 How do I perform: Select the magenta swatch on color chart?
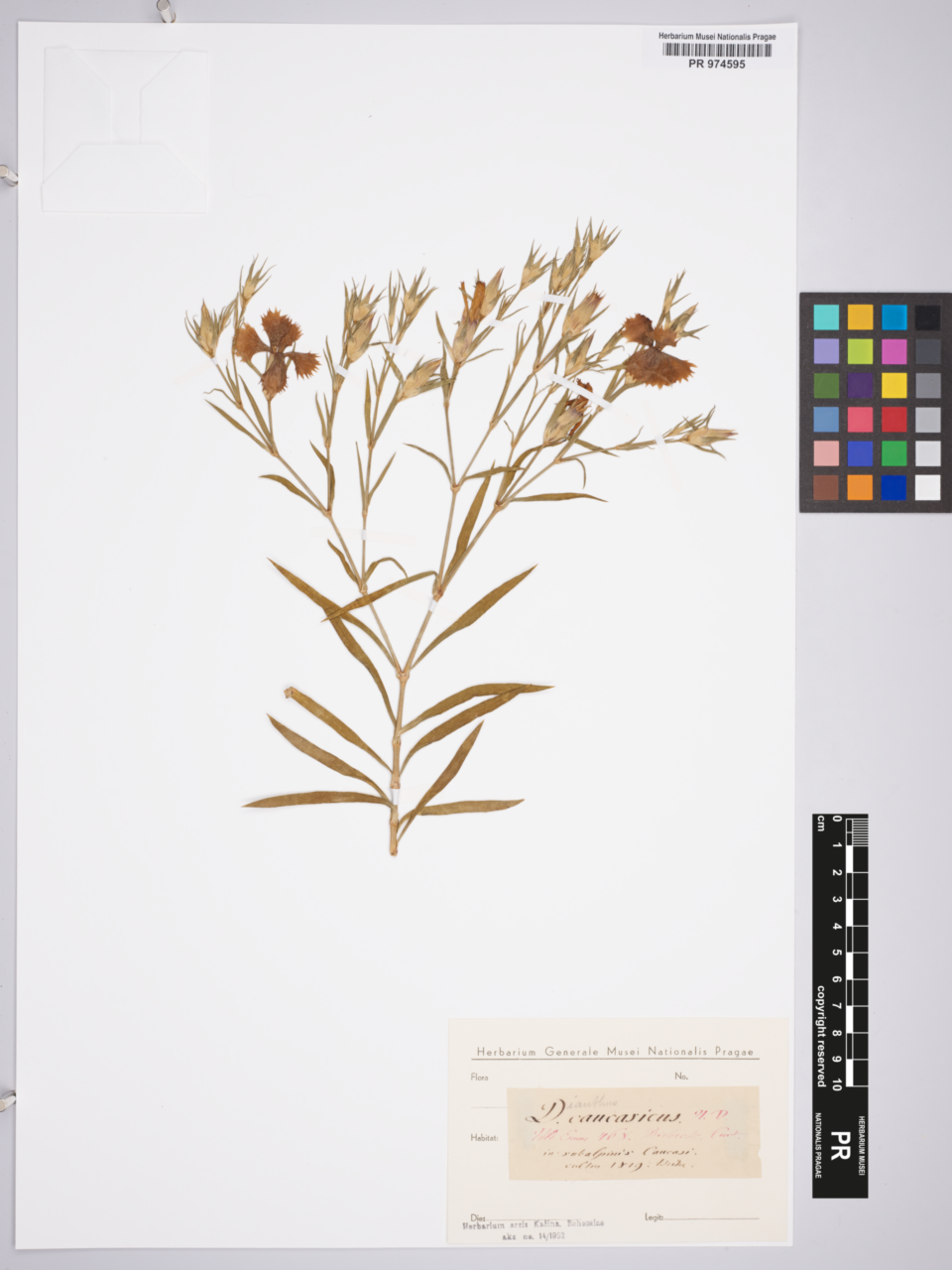coord(893,351)
